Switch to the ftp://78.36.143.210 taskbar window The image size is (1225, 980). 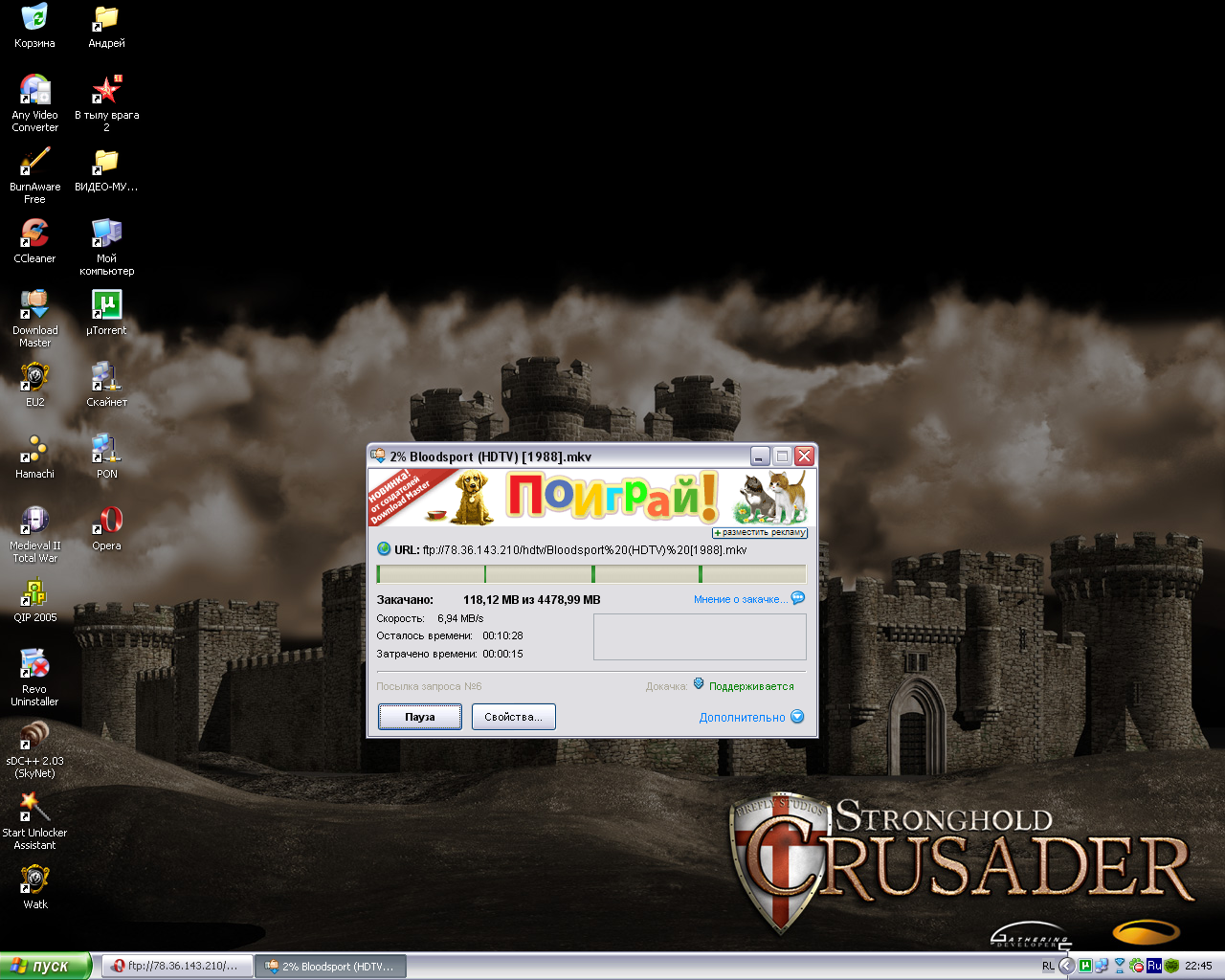click(178, 967)
